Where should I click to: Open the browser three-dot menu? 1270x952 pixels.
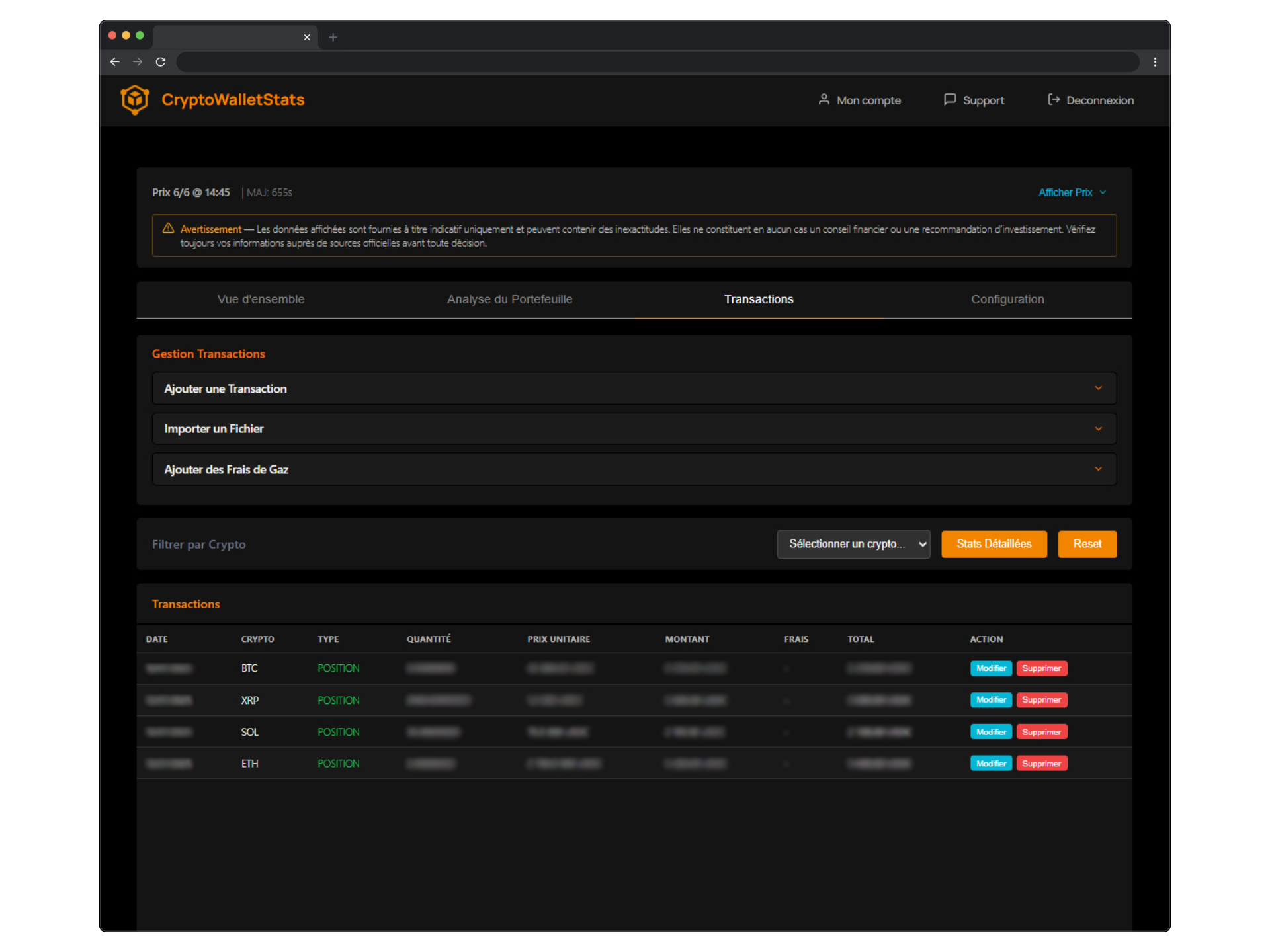tap(1155, 61)
